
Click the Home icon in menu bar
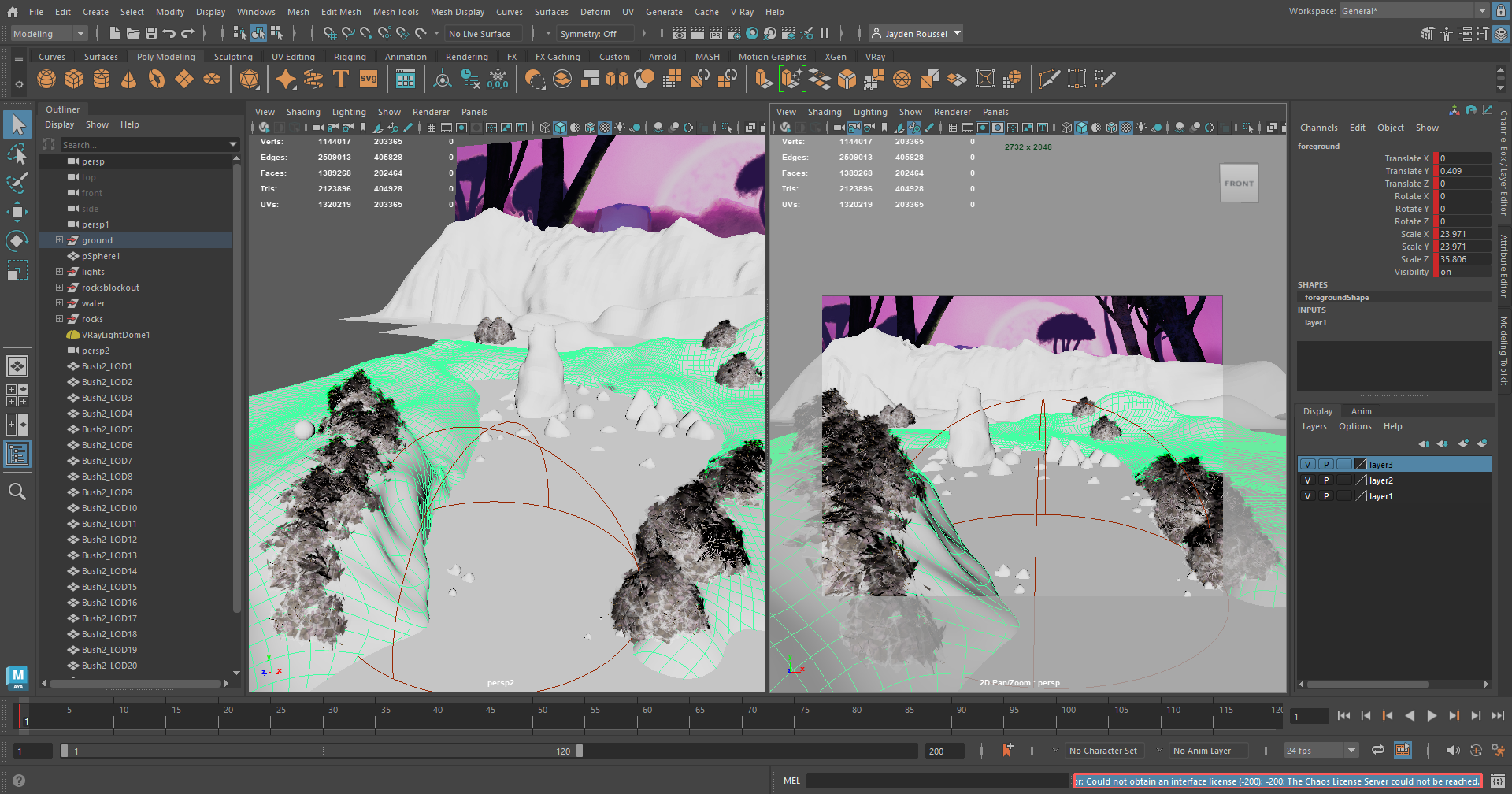(13, 12)
